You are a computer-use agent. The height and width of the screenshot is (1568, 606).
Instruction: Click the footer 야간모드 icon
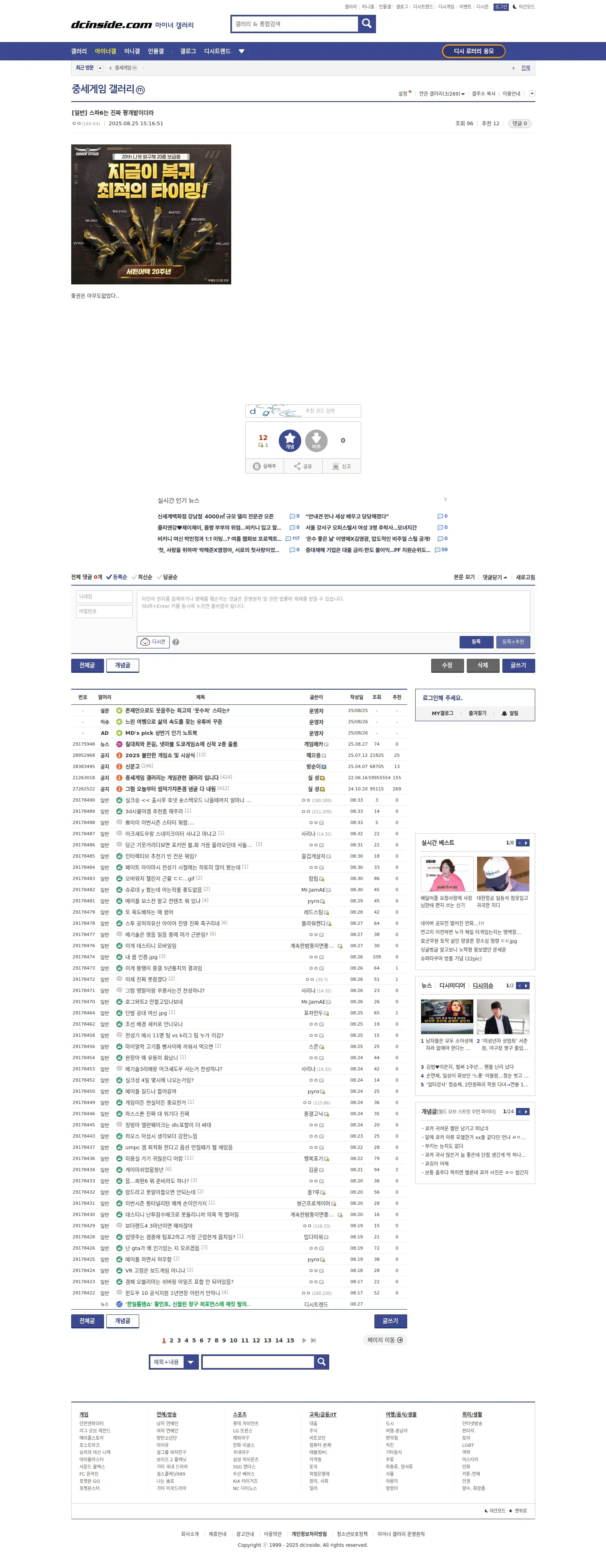(x=486, y=1511)
